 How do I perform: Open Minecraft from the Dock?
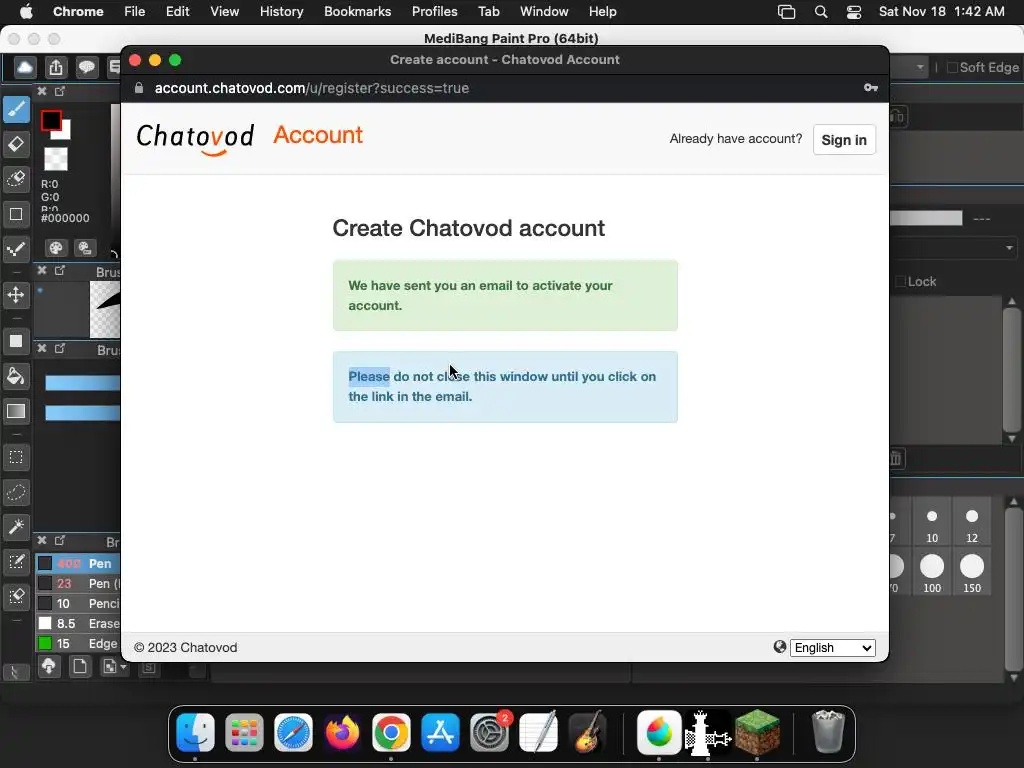pos(758,733)
